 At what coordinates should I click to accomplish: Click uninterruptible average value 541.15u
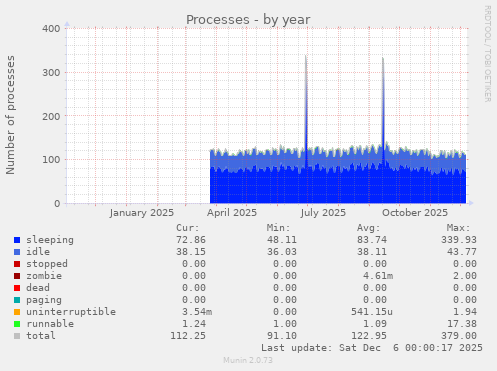372,312
